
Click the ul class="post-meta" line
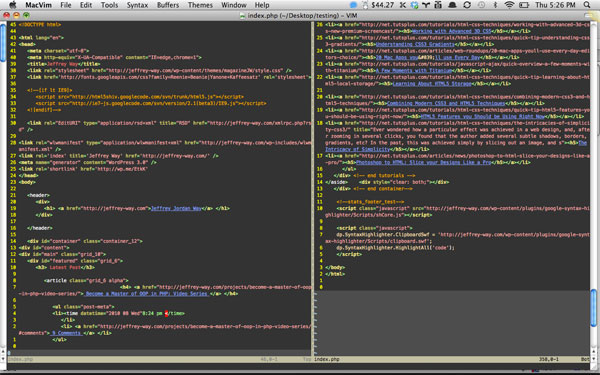tap(83, 307)
